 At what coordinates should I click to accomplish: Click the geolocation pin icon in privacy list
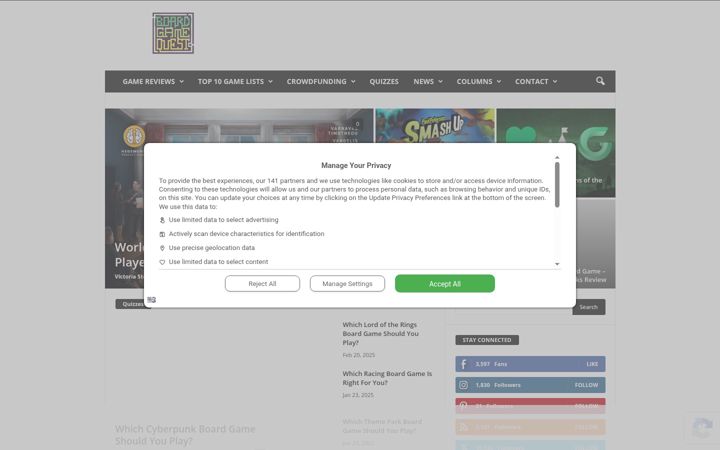click(x=162, y=248)
